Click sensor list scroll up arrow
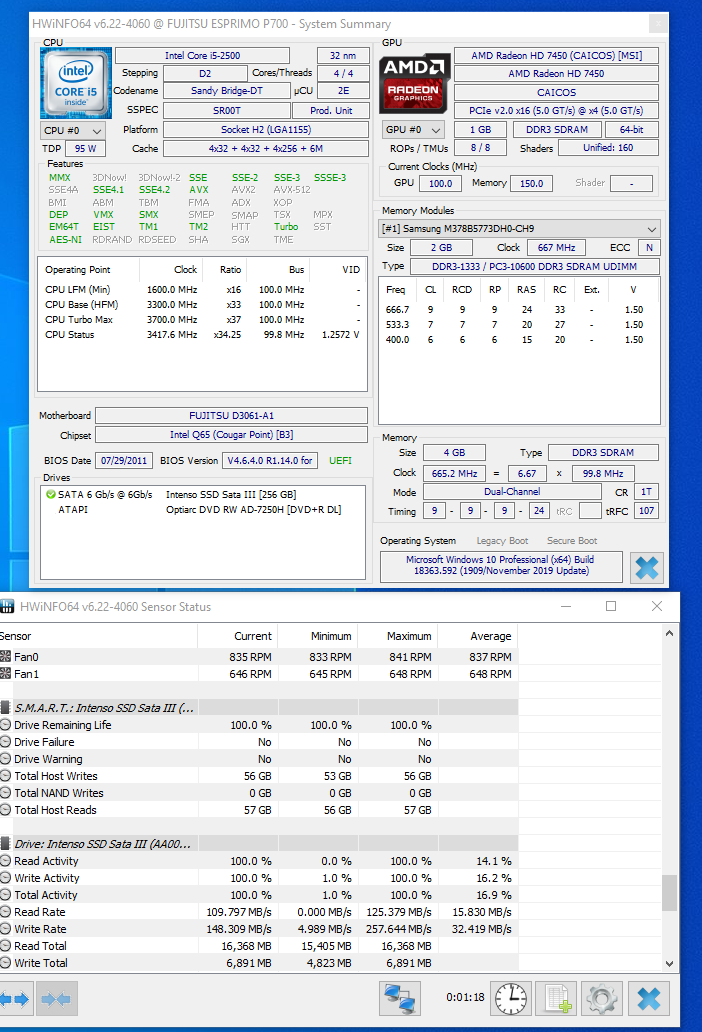 coord(669,633)
